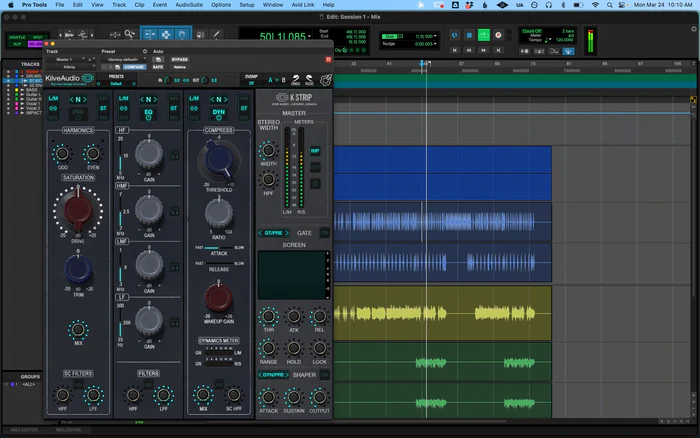Open the OVSMP oversampling dropdown
Viewport: 700px width, 438px height.
pyautogui.click(x=251, y=85)
